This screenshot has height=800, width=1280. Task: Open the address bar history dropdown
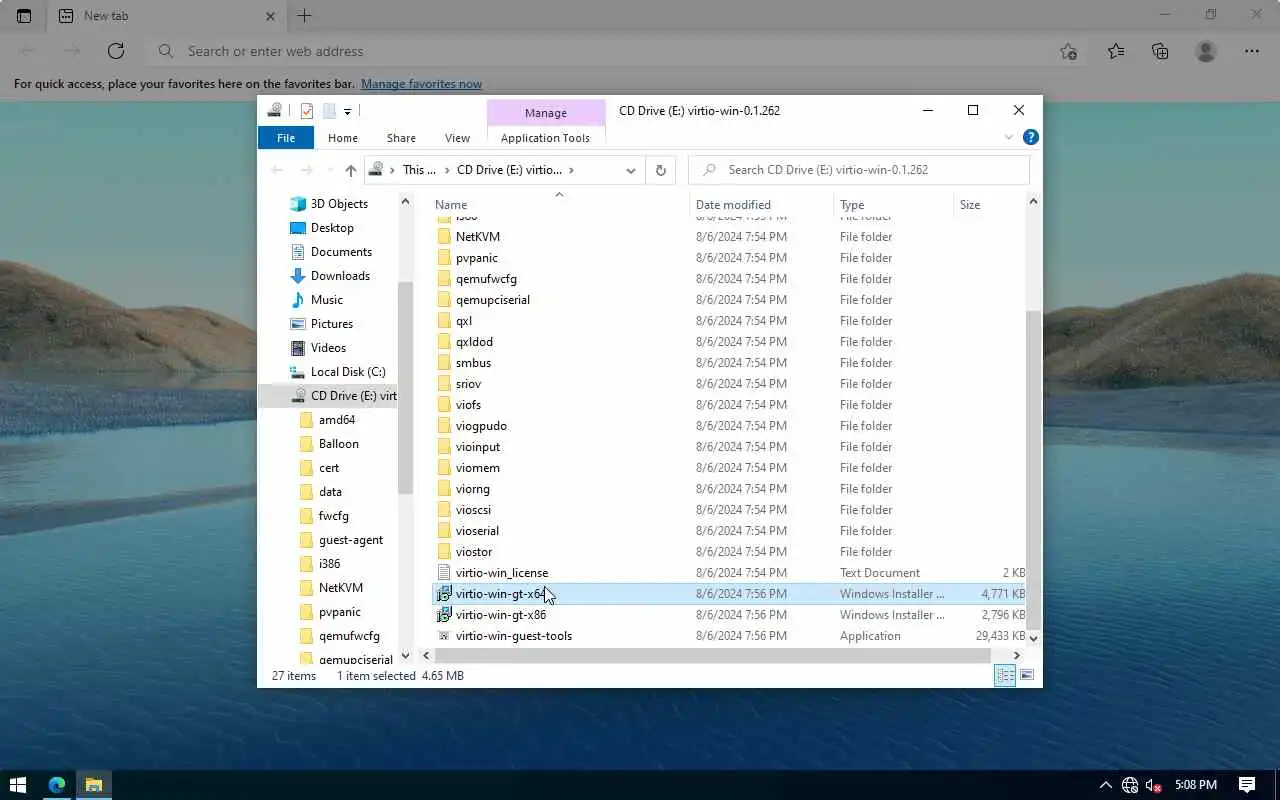click(x=630, y=170)
